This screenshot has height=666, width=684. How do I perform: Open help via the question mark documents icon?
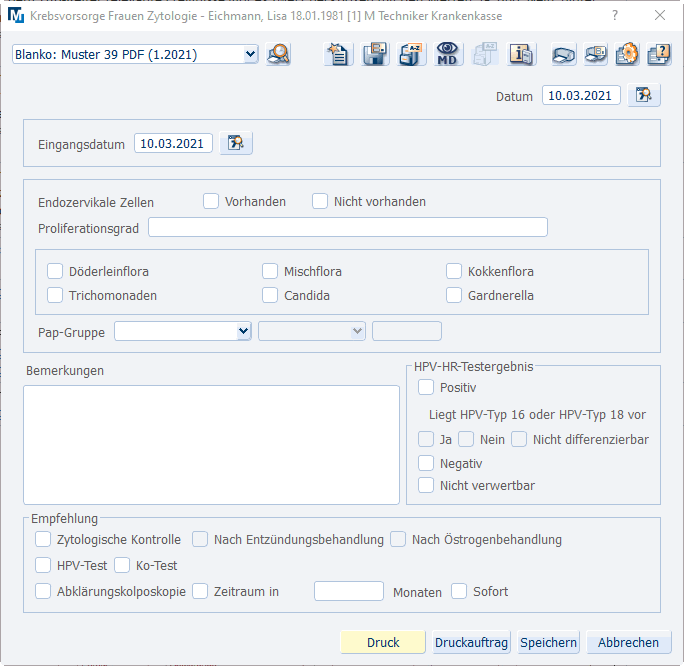point(658,55)
